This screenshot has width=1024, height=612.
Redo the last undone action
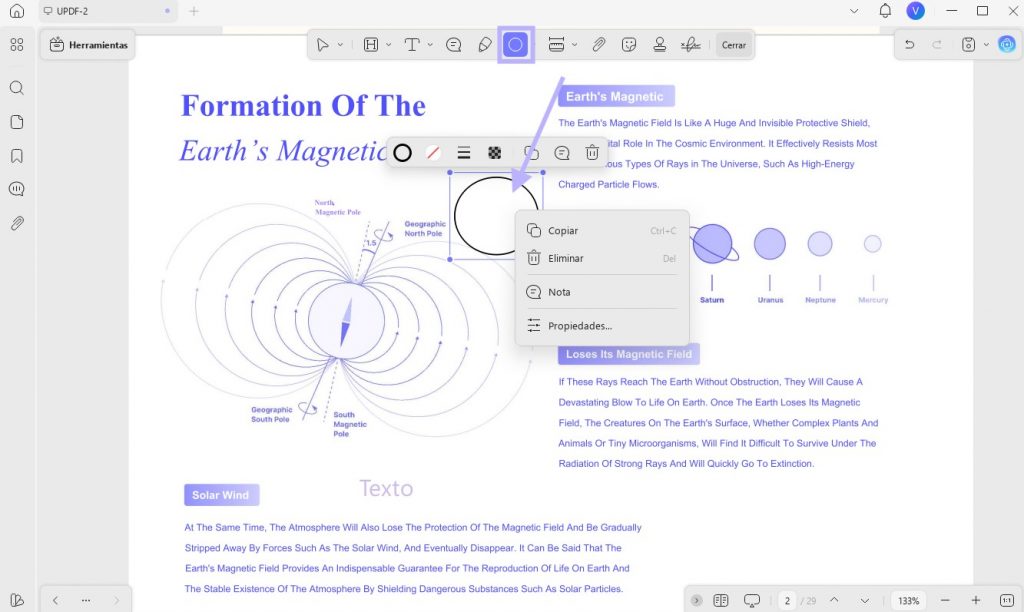tap(936, 44)
